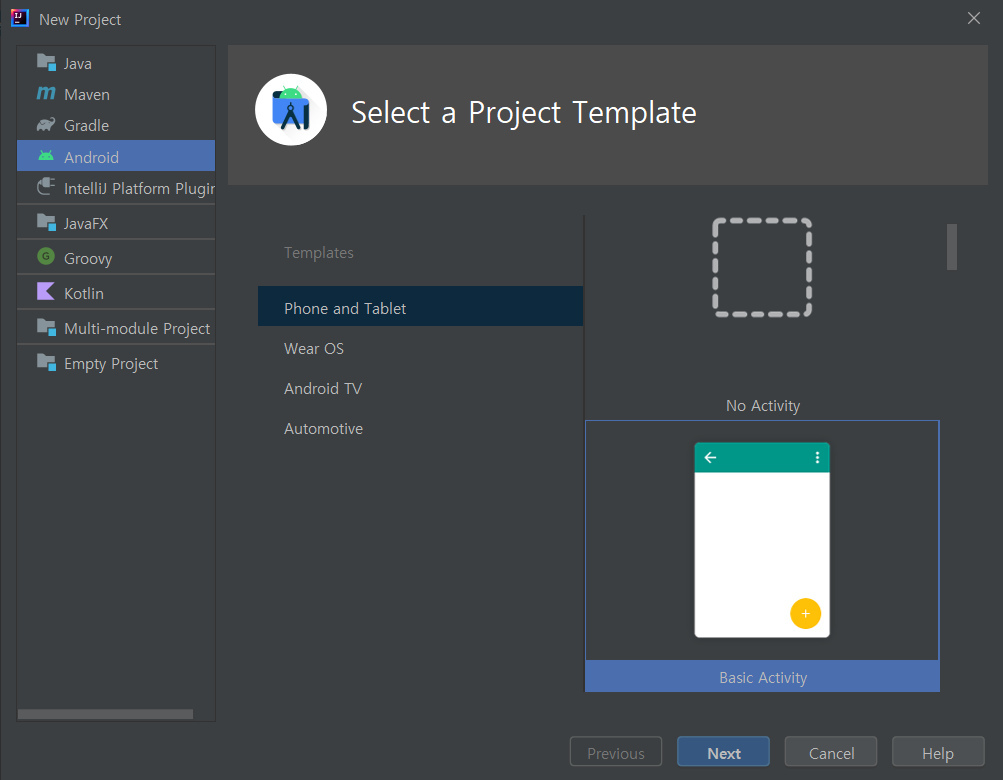The width and height of the screenshot is (1003, 780).
Task: Click the Basic Activity label
Action: point(762,677)
